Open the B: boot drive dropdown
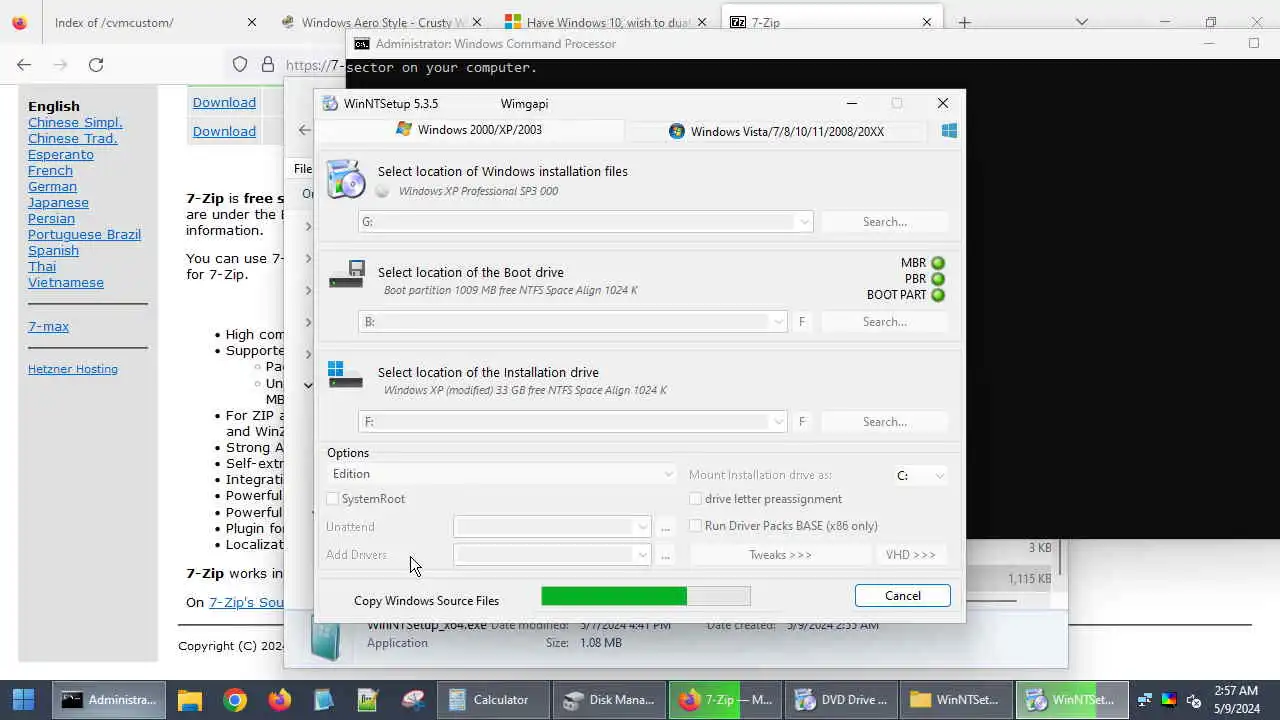 pyautogui.click(x=778, y=322)
